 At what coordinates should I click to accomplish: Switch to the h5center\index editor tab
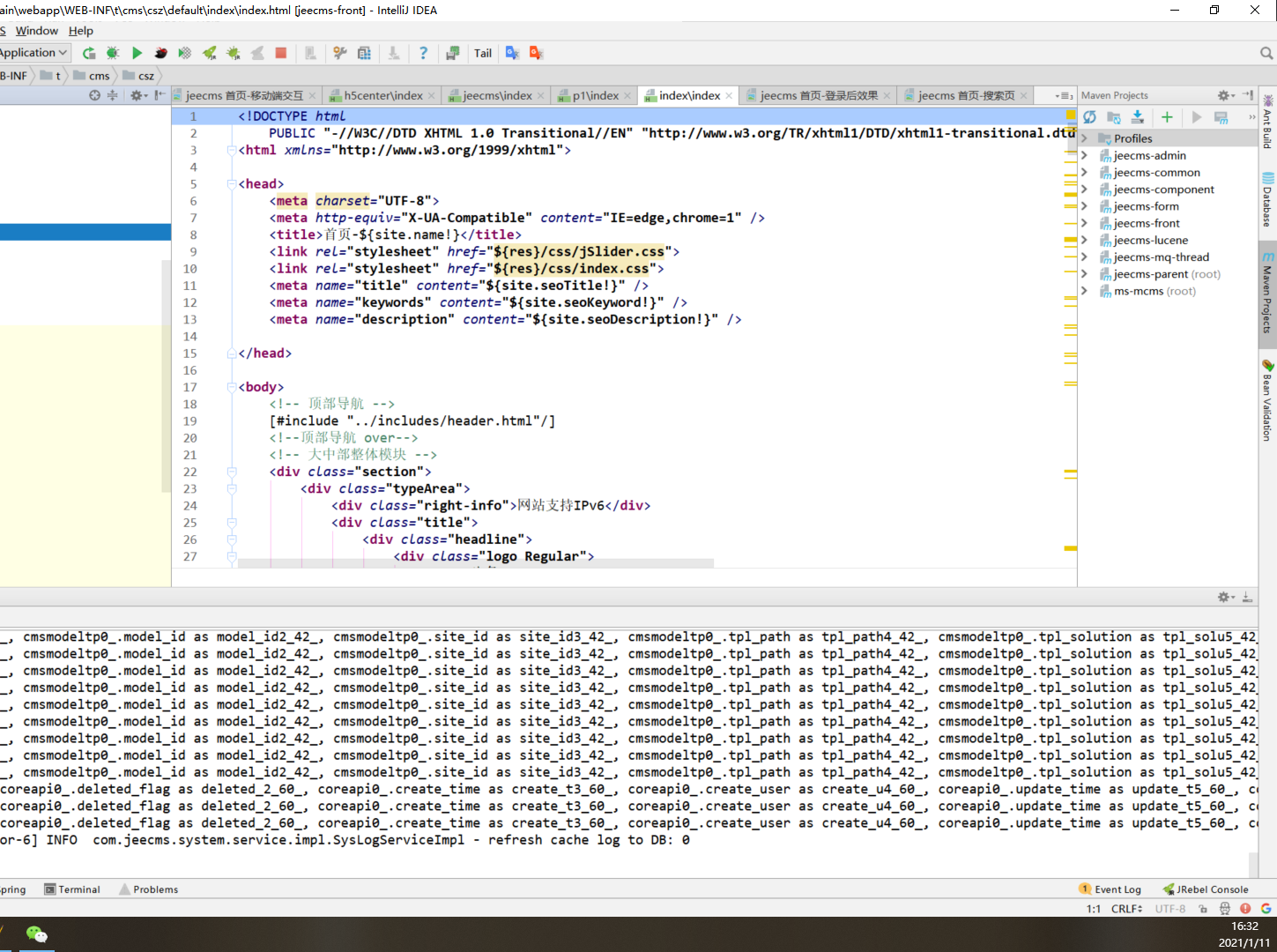pos(382,95)
